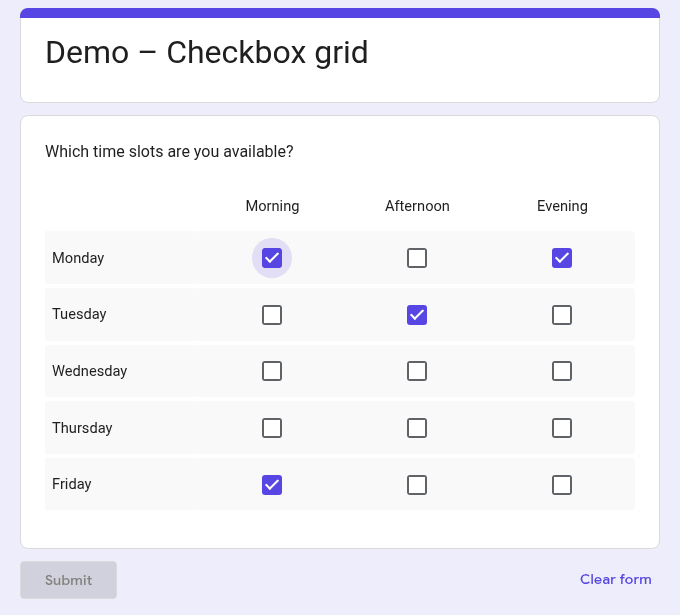Screen dimensions: 680x615
Task: Click the Afternoon column header
Action: click(417, 206)
